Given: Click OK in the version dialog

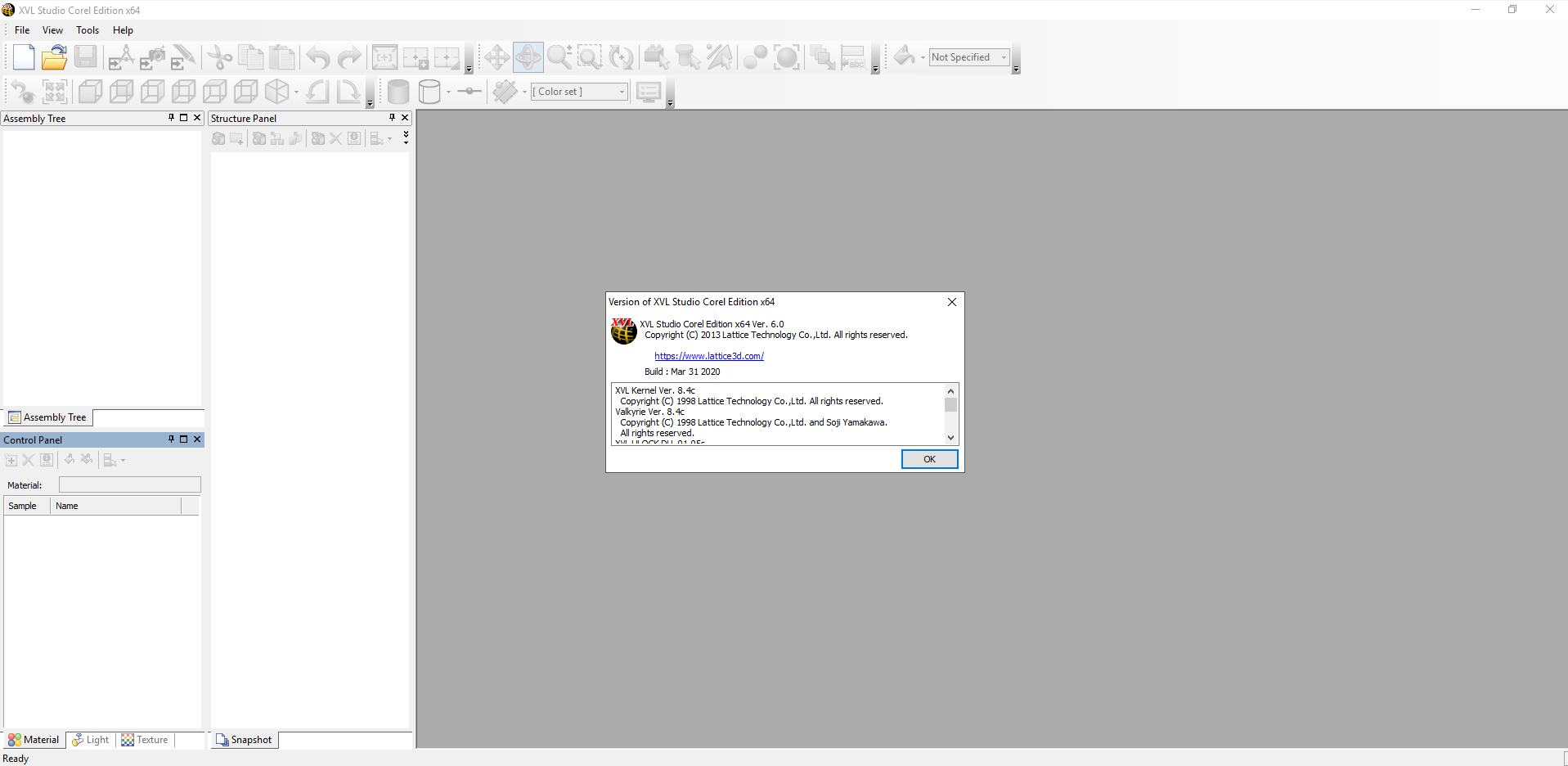Looking at the screenshot, I should tap(929, 459).
